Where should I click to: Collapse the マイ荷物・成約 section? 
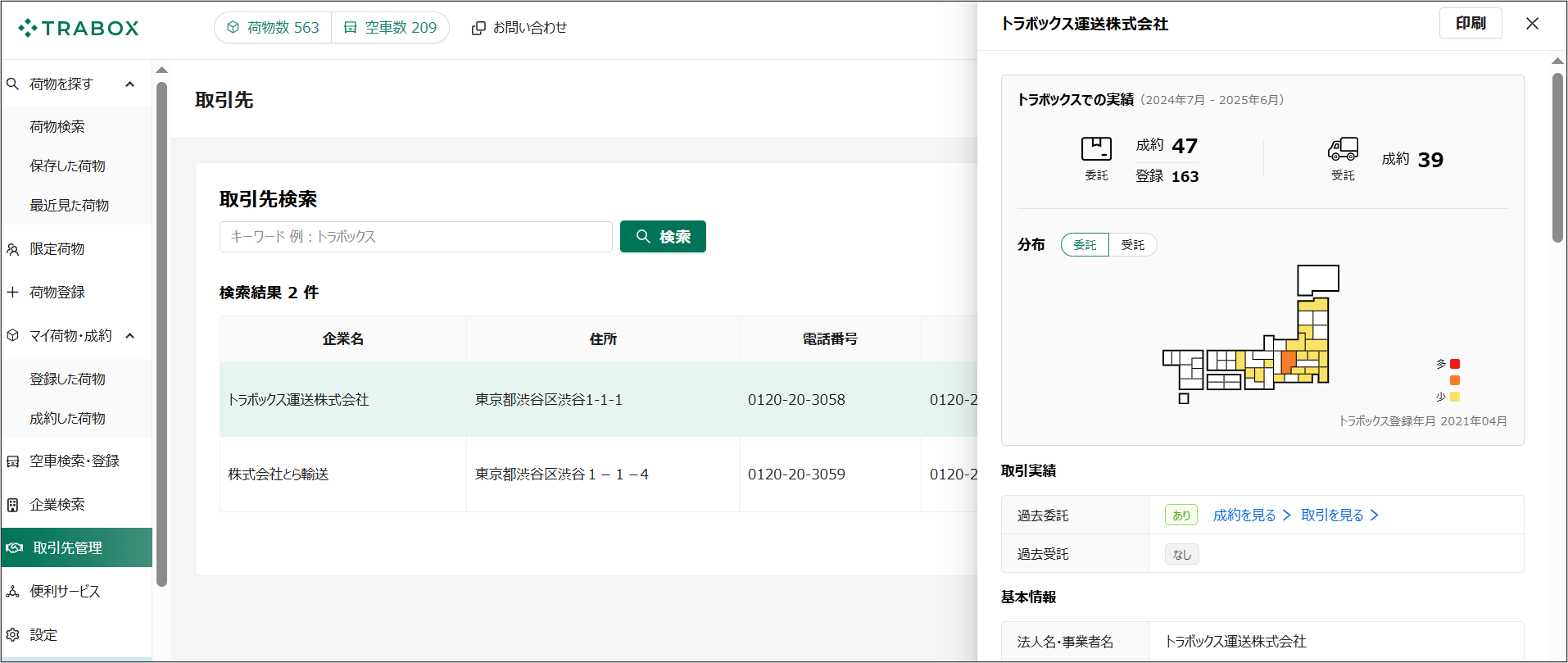point(129,335)
